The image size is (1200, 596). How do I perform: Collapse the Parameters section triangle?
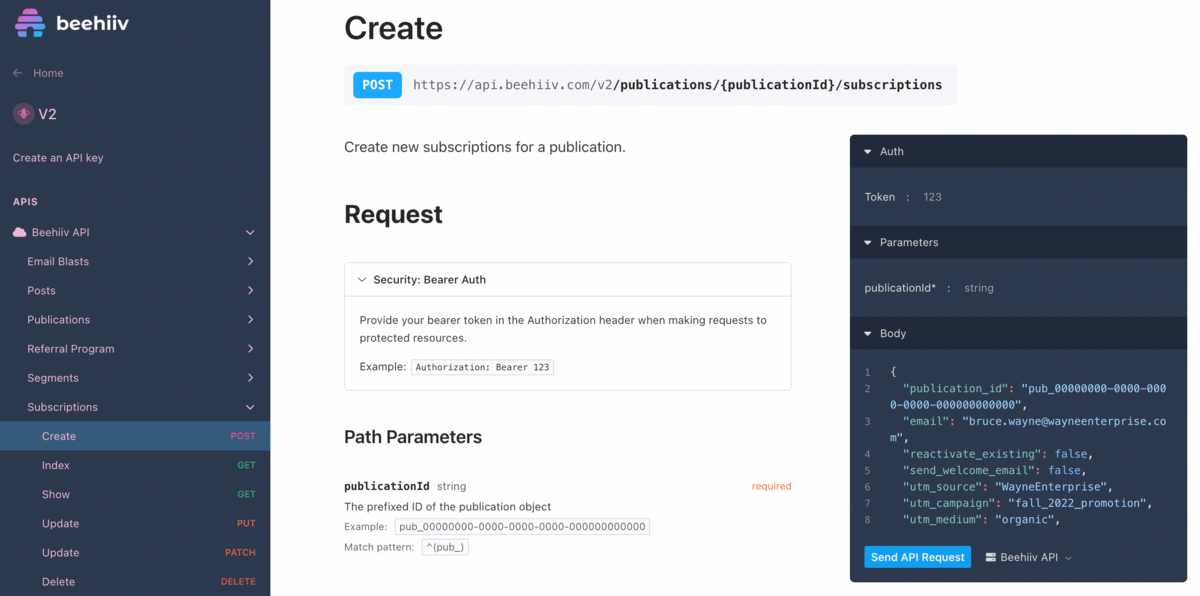[x=868, y=243]
